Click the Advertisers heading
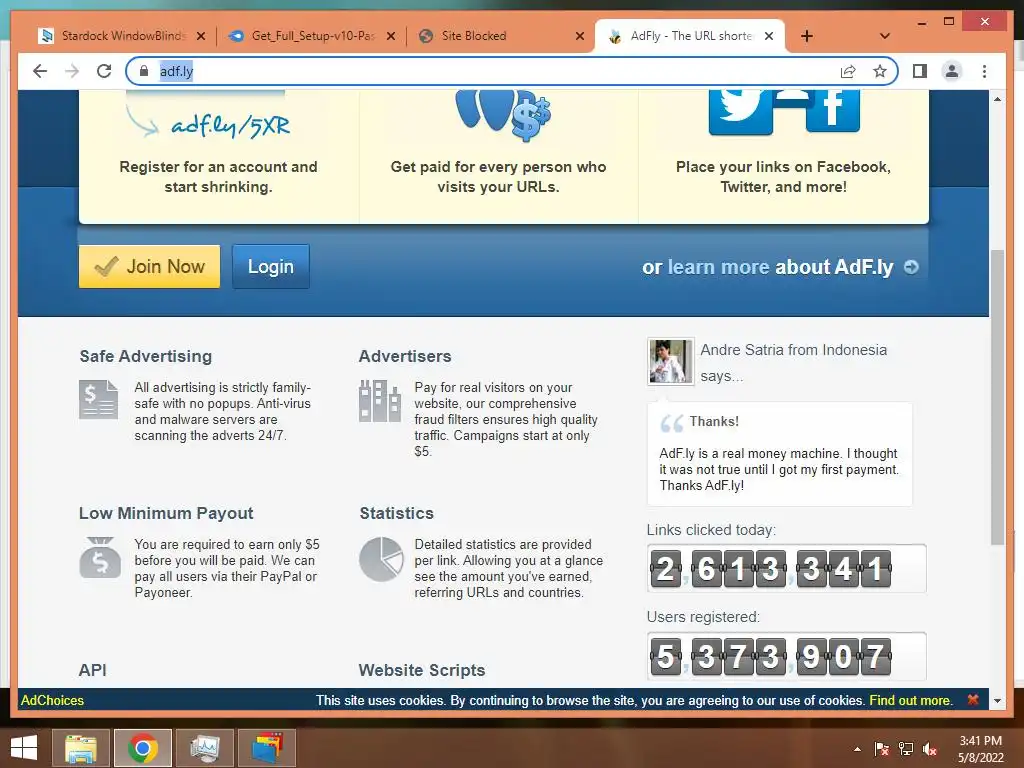The height and width of the screenshot is (768, 1024). (405, 356)
